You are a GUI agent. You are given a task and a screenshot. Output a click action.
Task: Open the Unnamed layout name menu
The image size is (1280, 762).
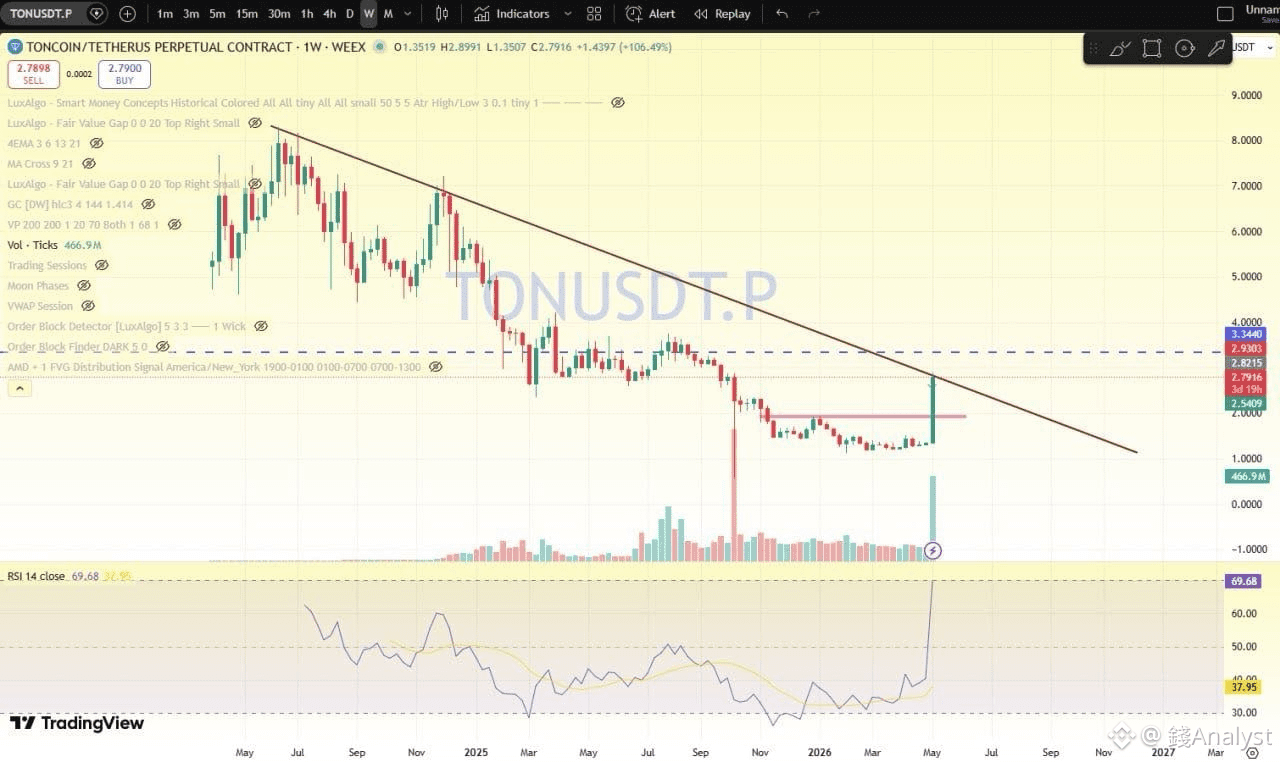pos(1262,12)
